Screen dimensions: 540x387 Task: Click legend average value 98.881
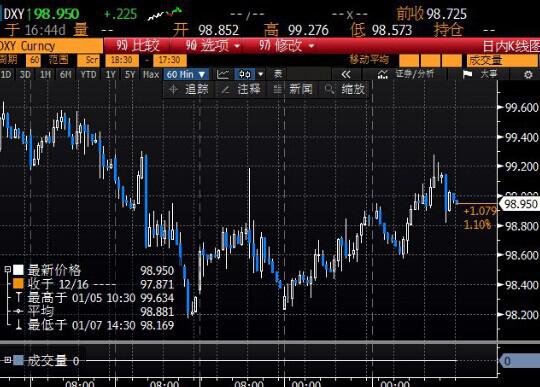point(157,312)
